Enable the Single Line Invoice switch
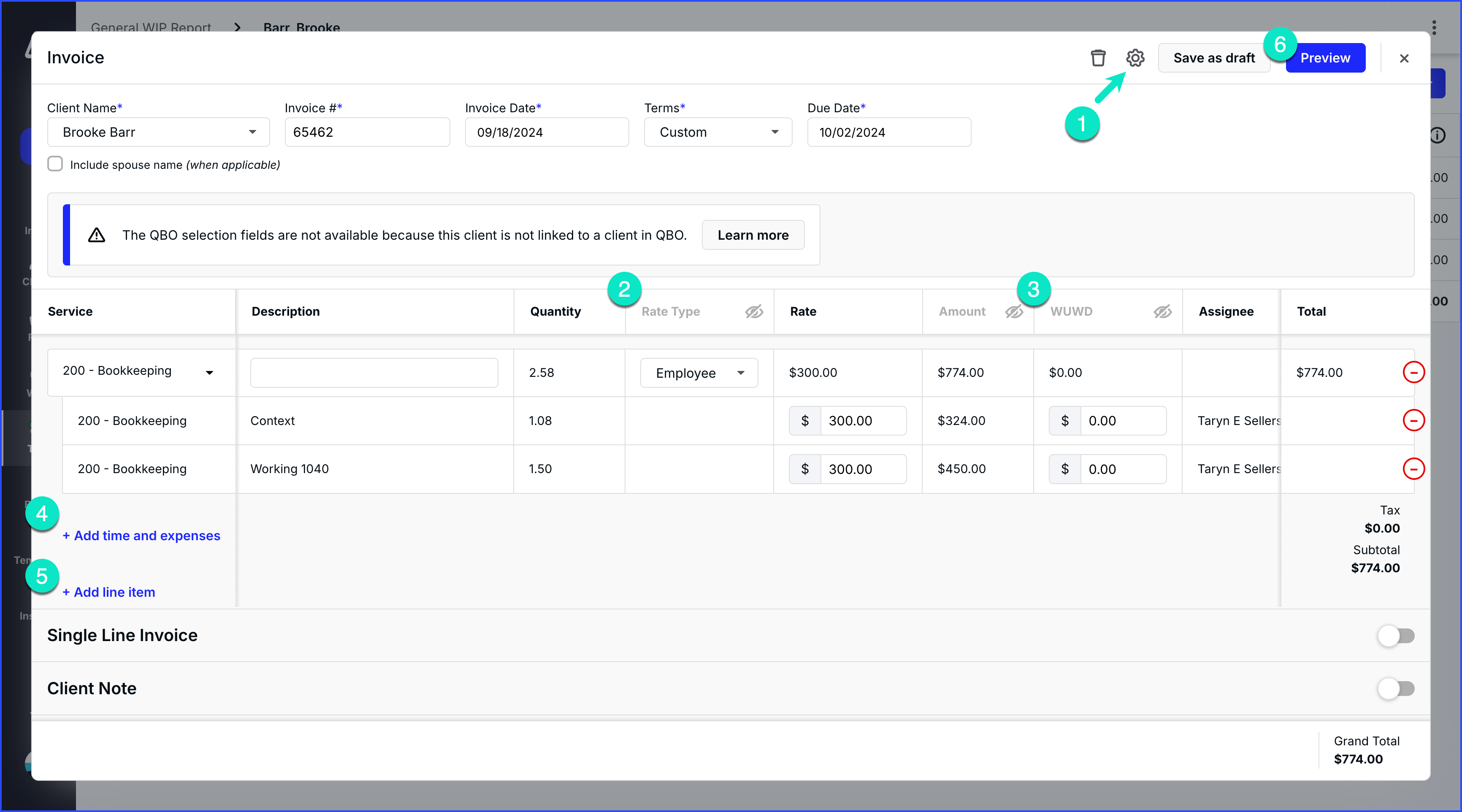Image resolution: width=1462 pixels, height=812 pixels. (1396, 636)
